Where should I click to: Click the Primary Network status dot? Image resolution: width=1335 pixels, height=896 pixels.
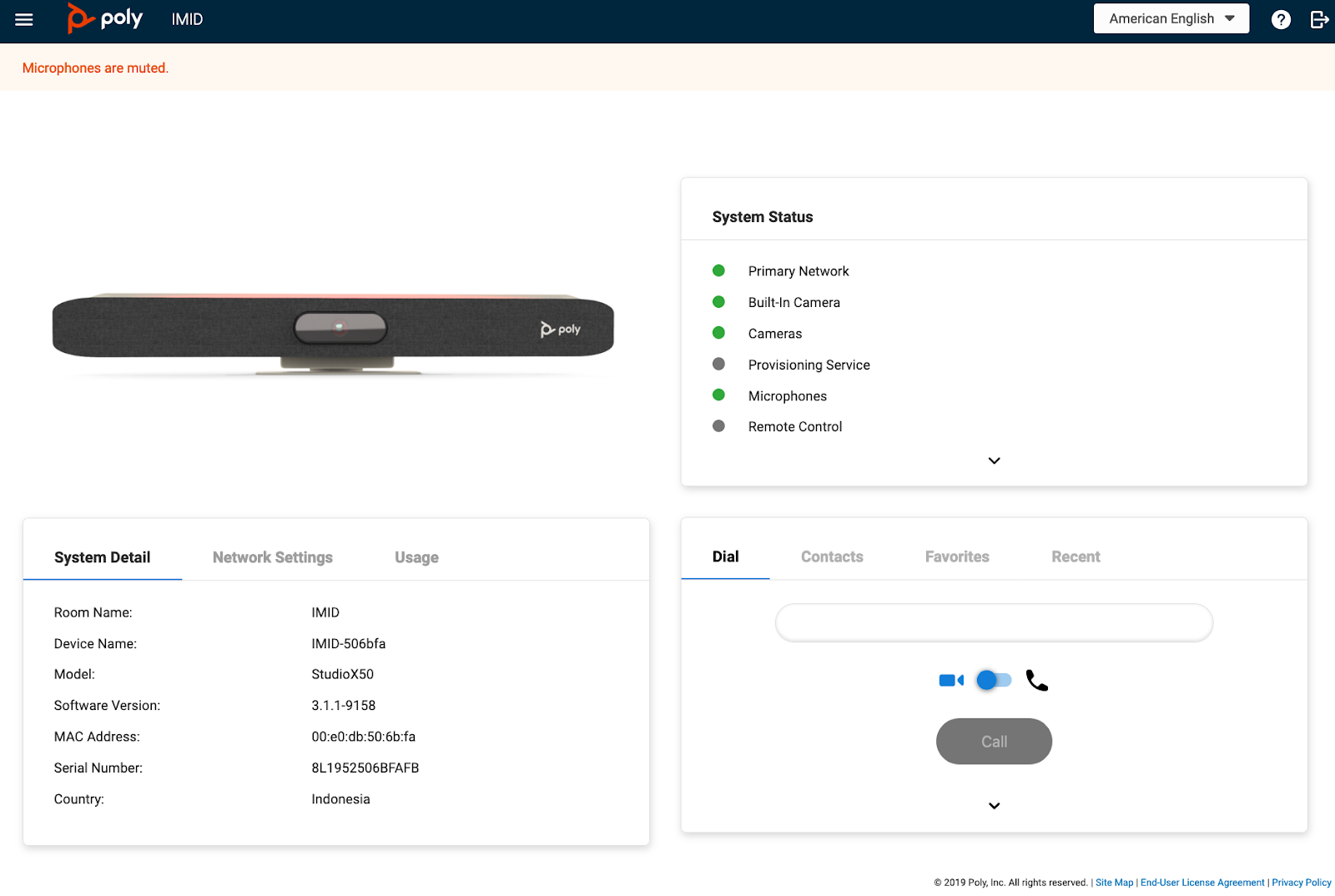[718, 270]
